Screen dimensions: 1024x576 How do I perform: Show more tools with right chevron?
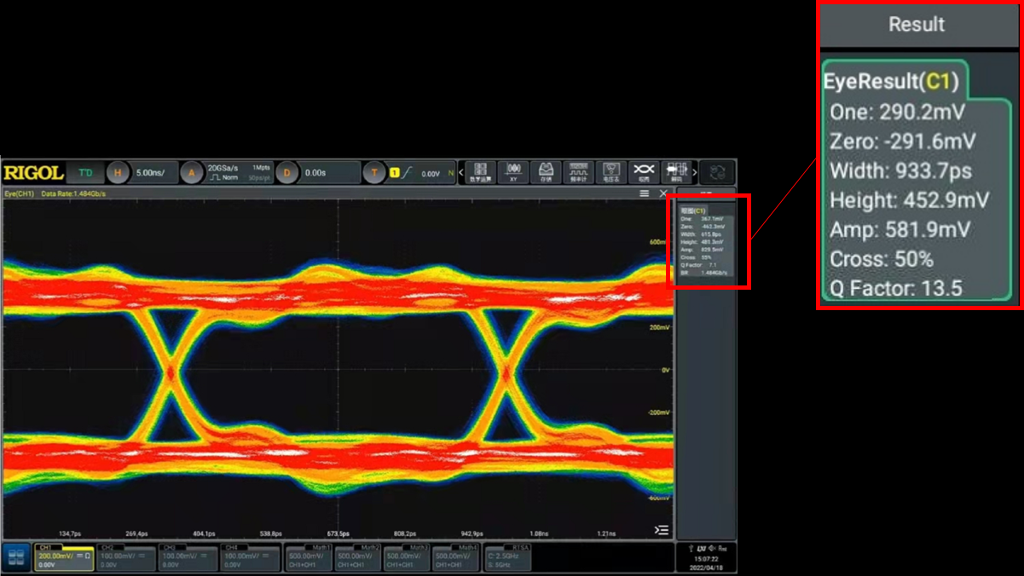point(695,172)
